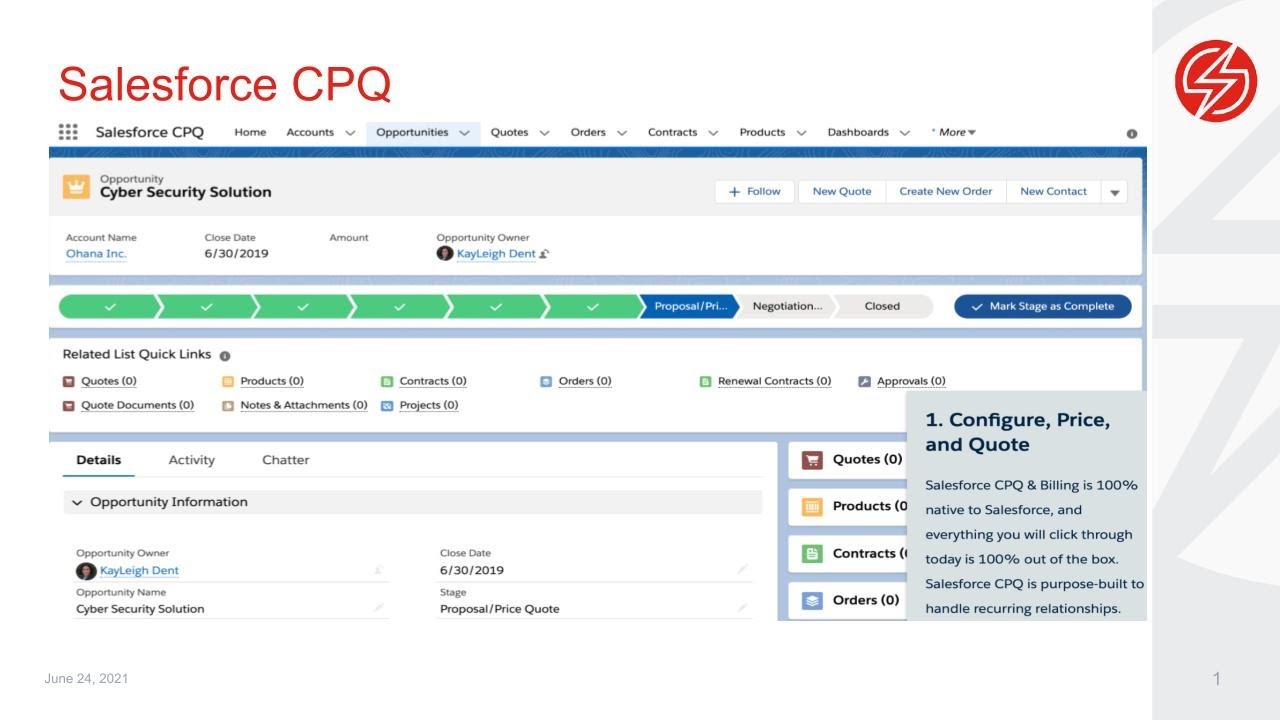Image resolution: width=1280 pixels, height=720 pixels.
Task: Open the Renewal Contracts (0) quick link
Action: (775, 381)
